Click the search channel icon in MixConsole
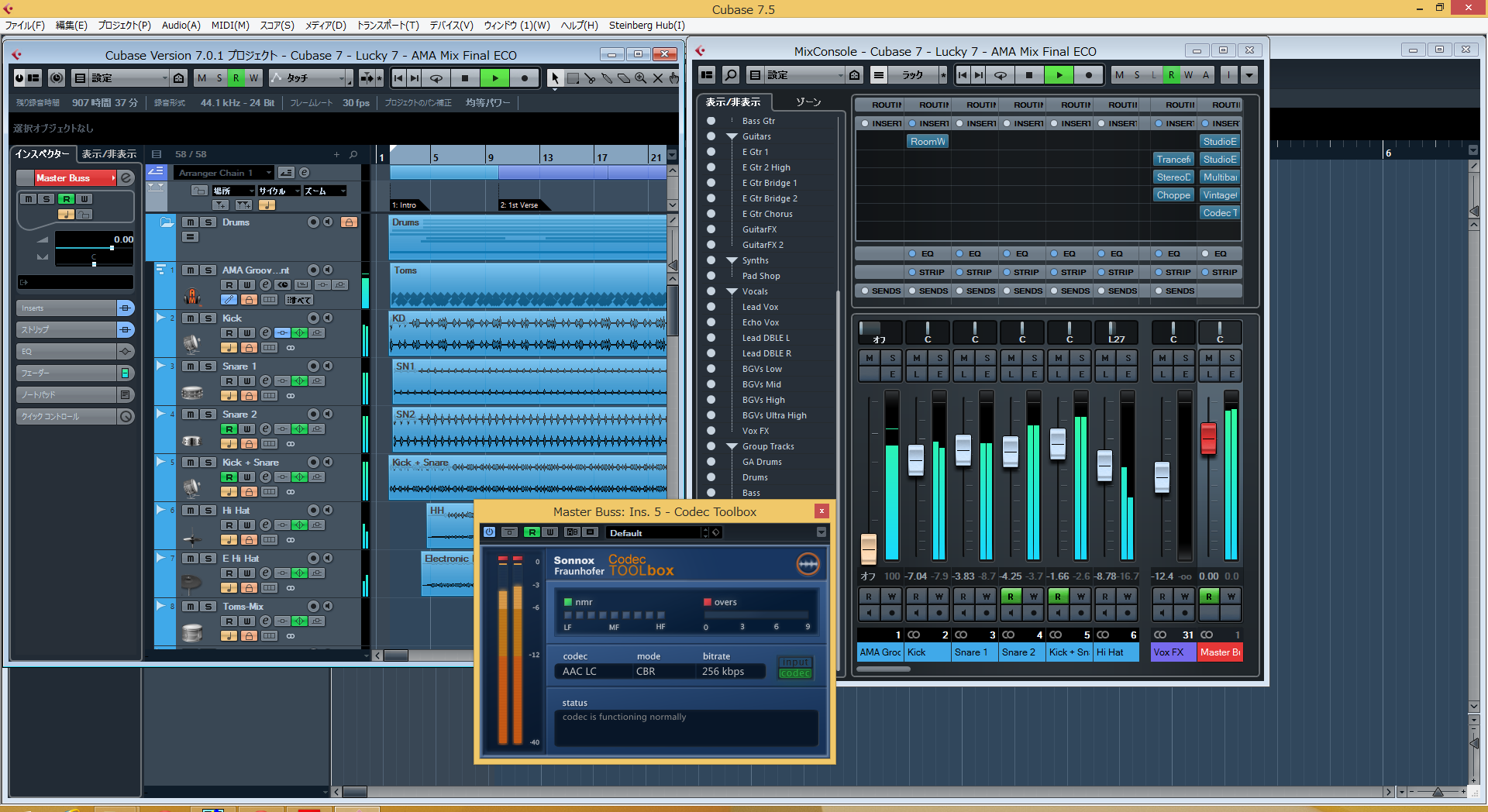This screenshot has height=812, width=1488. pyautogui.click(x=731, y=75)
